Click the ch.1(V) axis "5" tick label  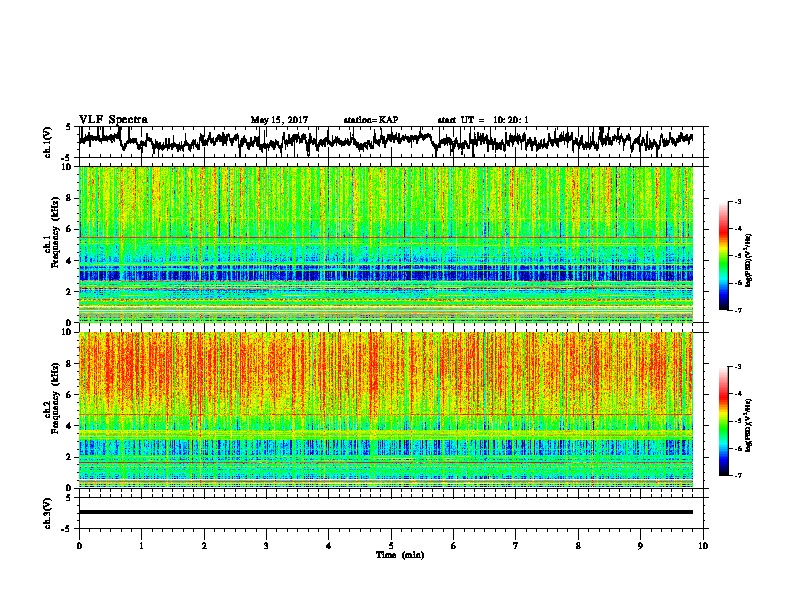click(68, 127)
